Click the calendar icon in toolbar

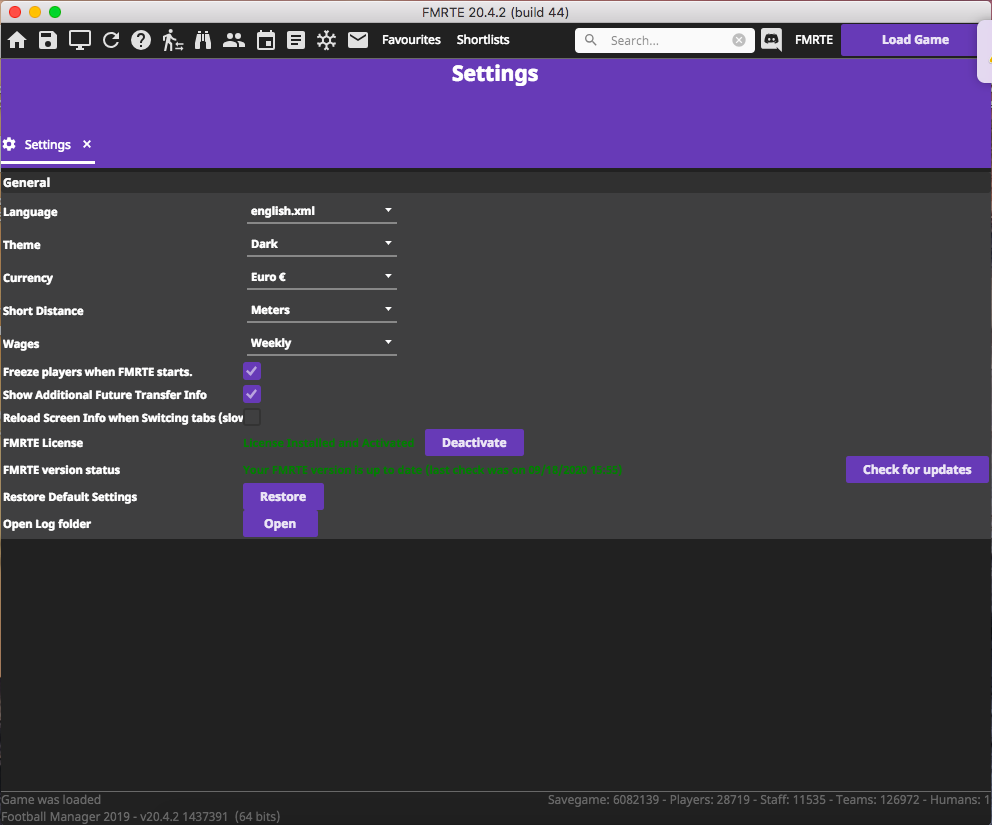point(265,40)
